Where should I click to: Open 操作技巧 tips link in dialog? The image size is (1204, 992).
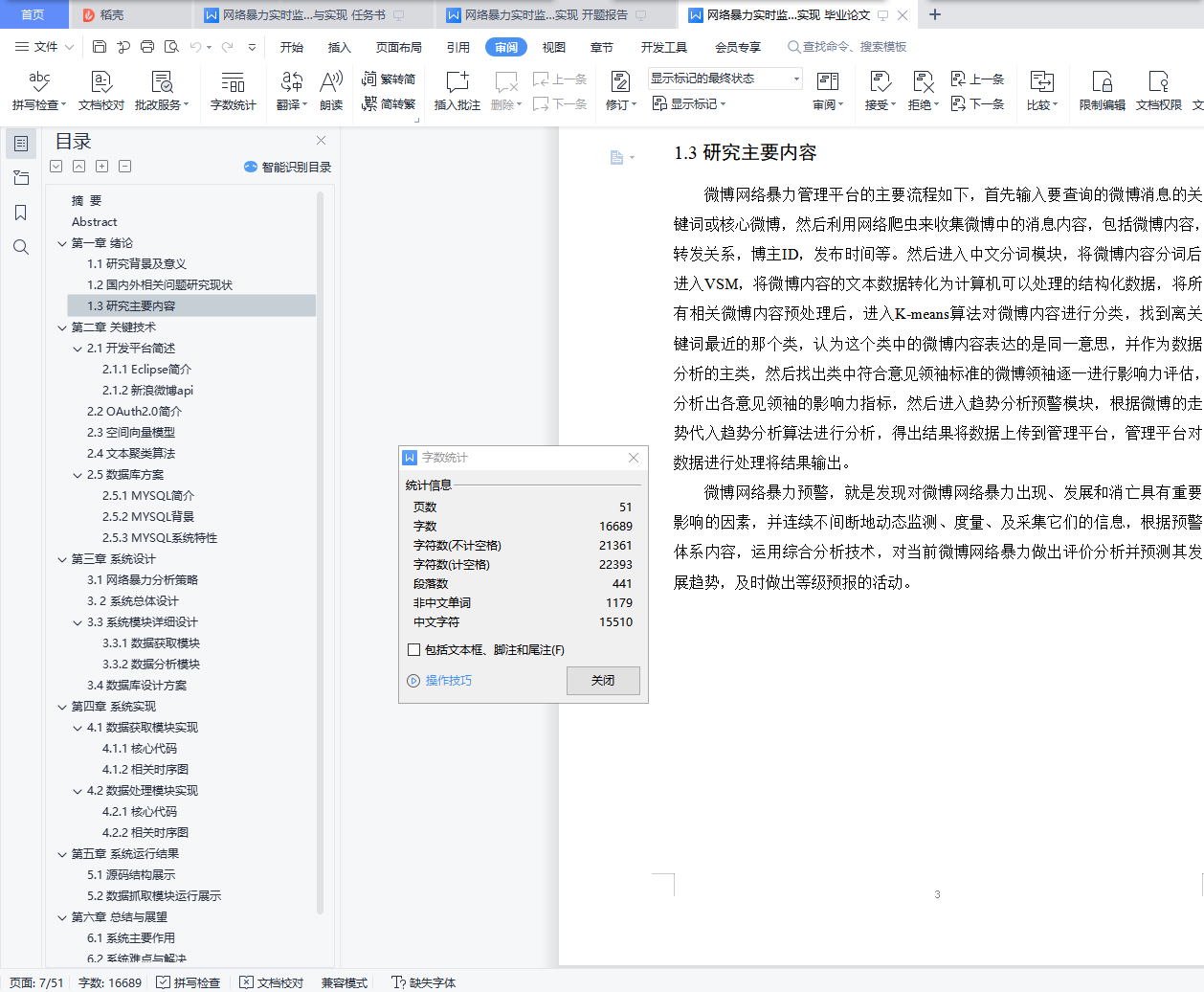click(x=439, y=681)
